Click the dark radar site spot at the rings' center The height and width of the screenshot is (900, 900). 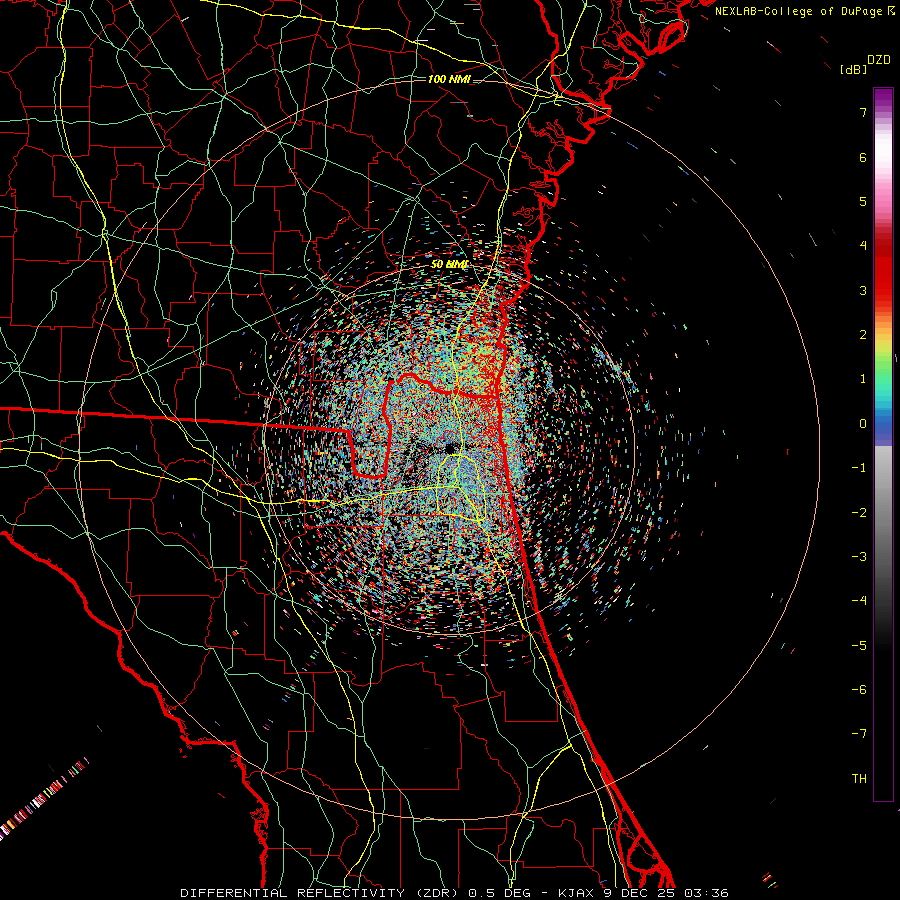(x=449, y=447)
